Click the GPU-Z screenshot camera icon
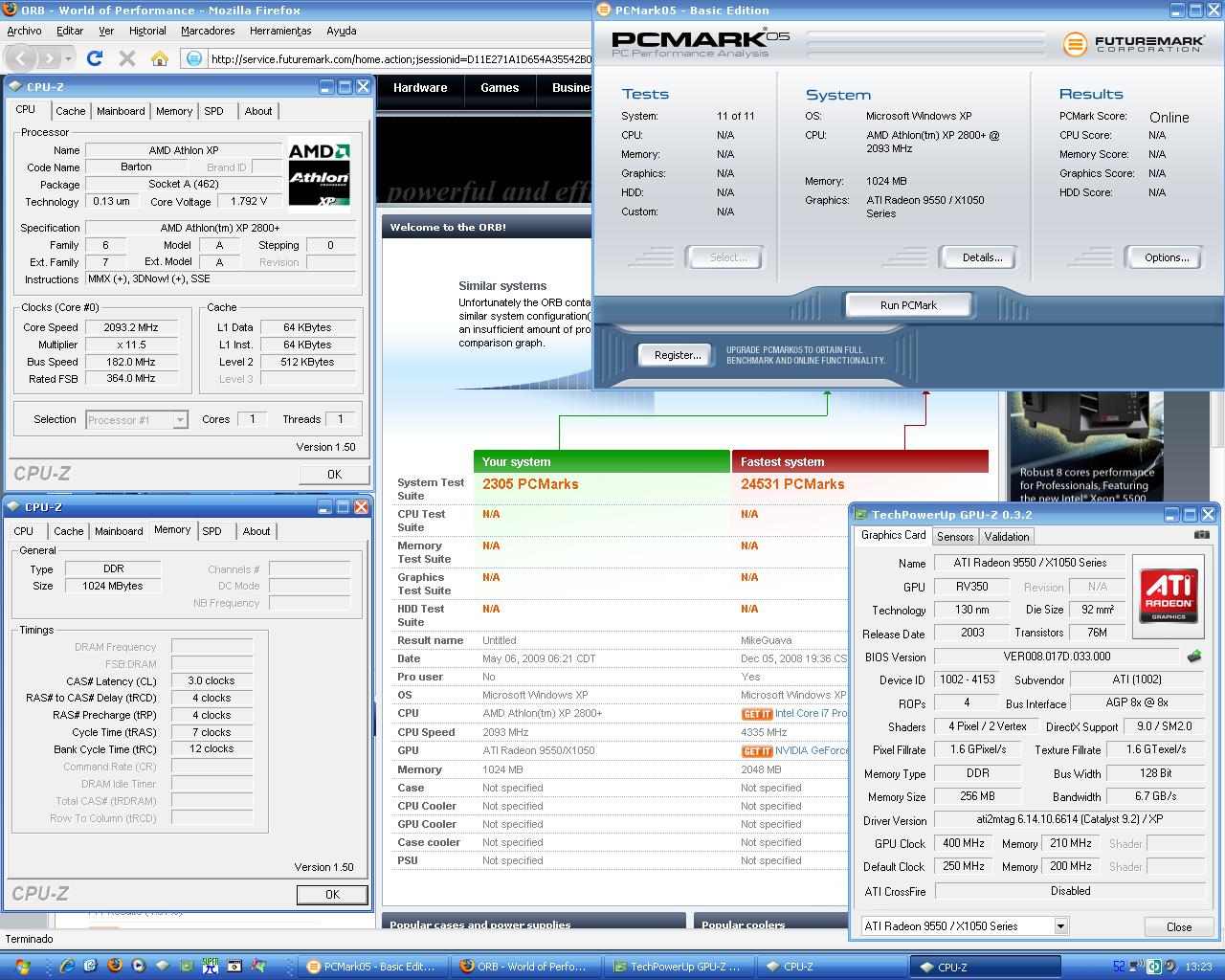 tap(1202, 535)
